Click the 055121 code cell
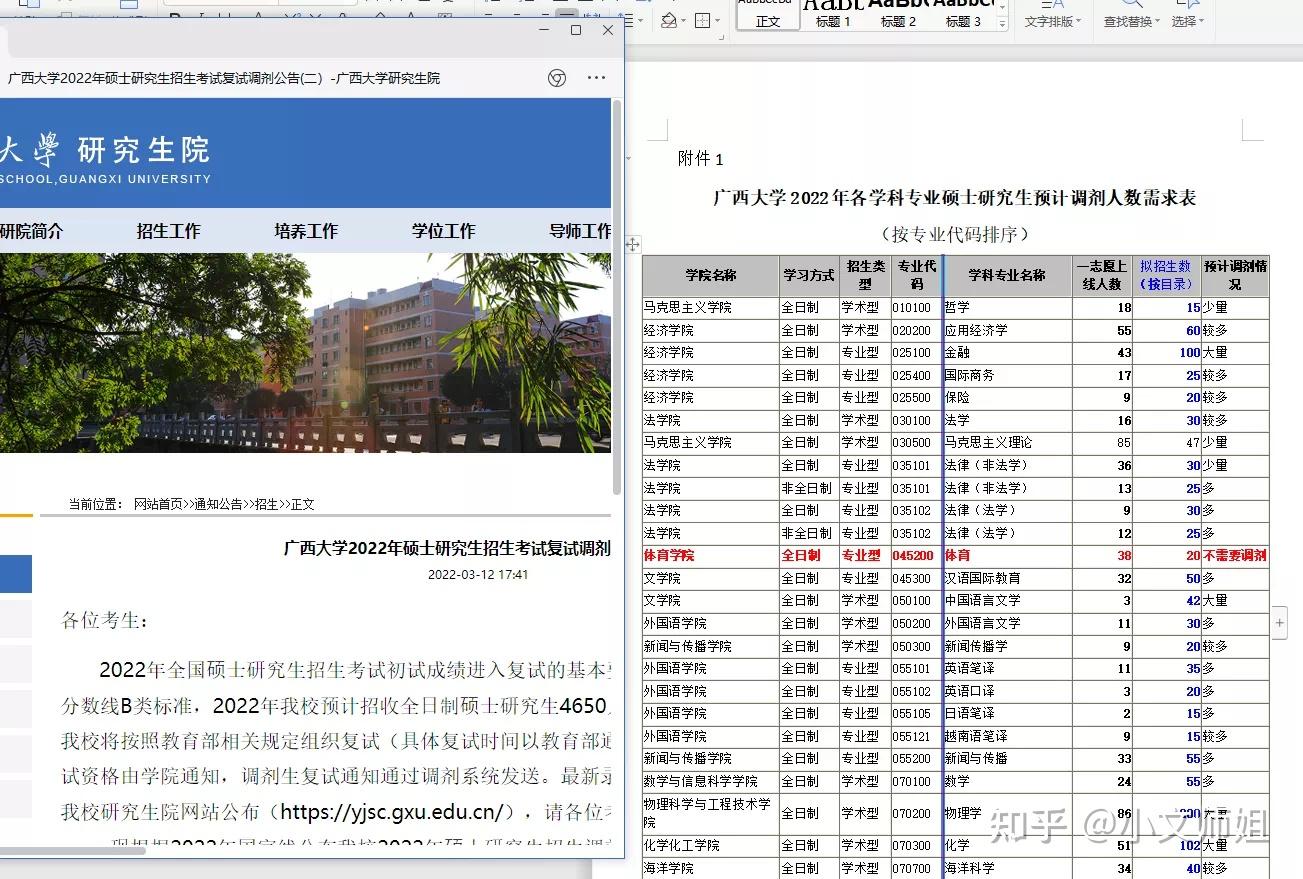1303x879 pixels. pos(916,736)
